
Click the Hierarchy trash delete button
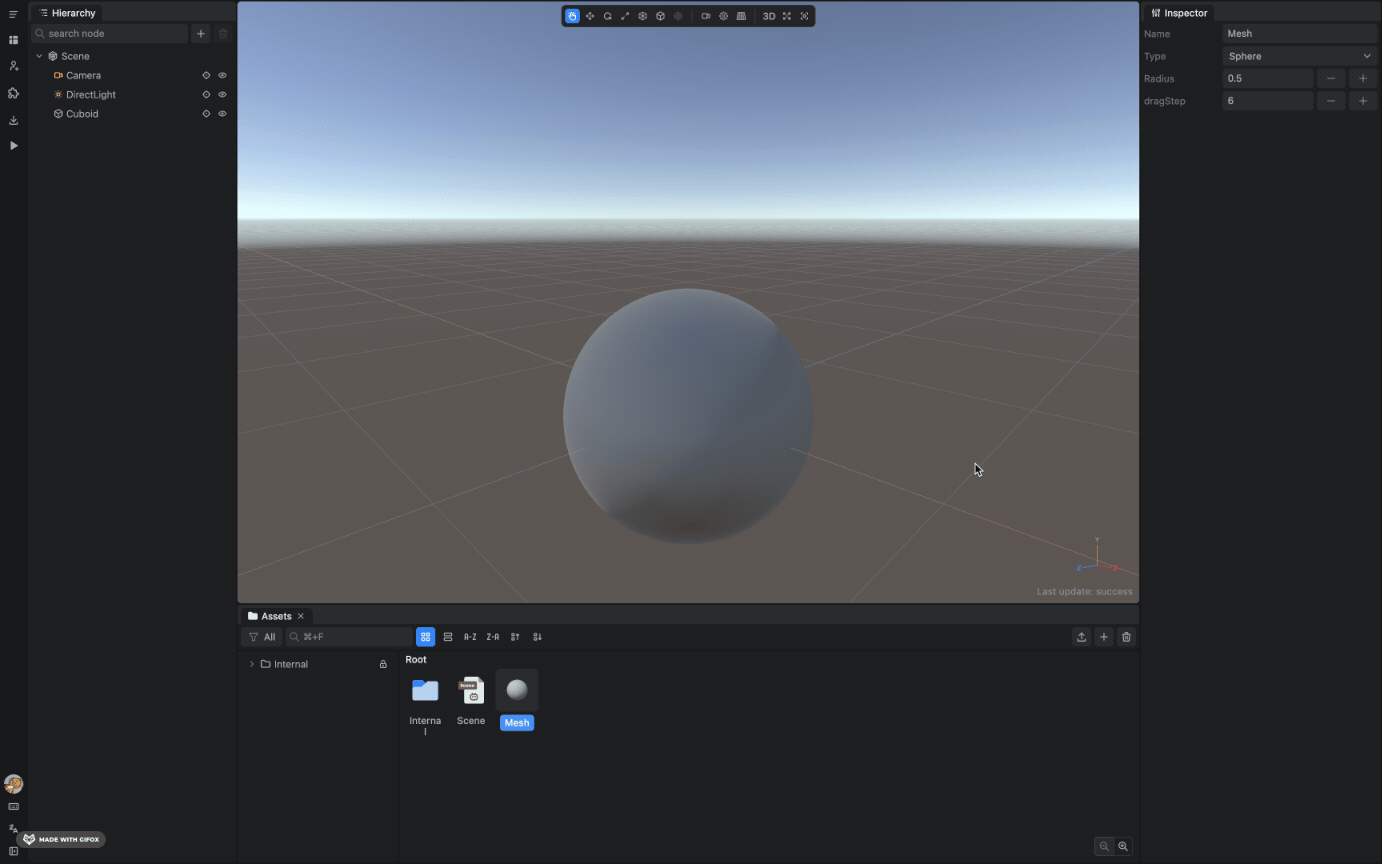[223, 34]
